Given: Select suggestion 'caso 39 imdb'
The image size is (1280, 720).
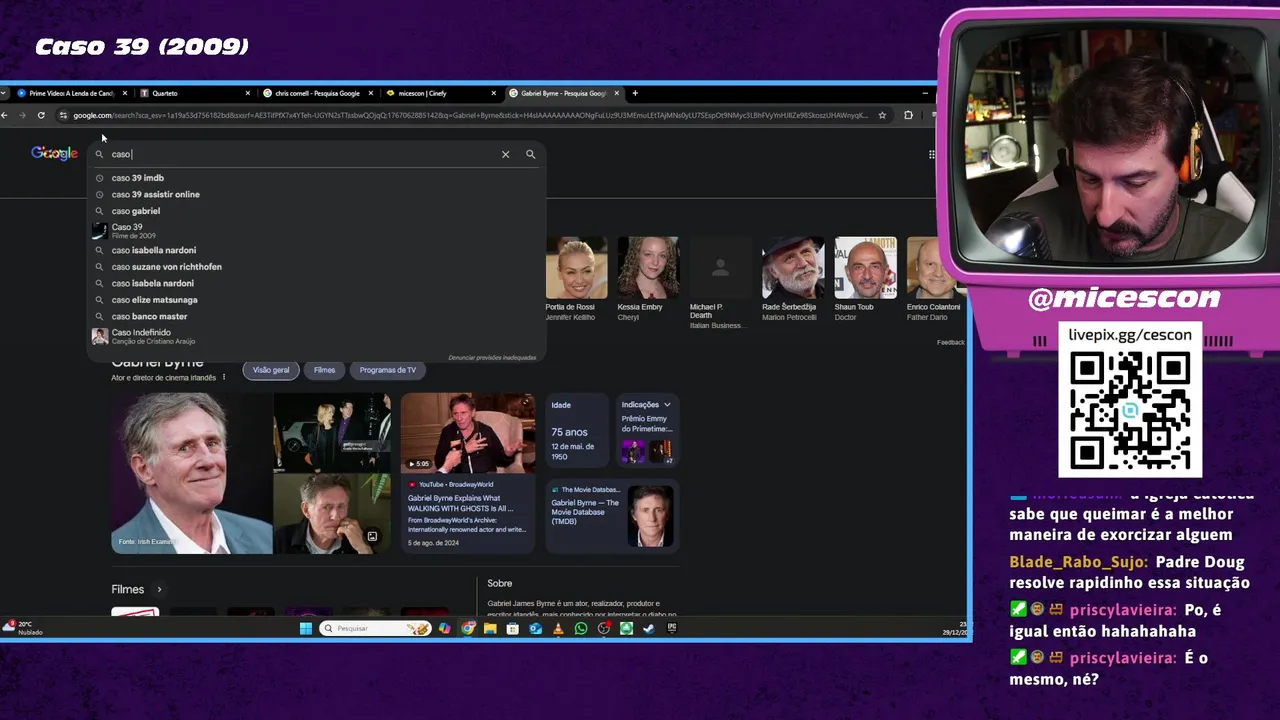Looking at the screenshot, I should (316, 178).
